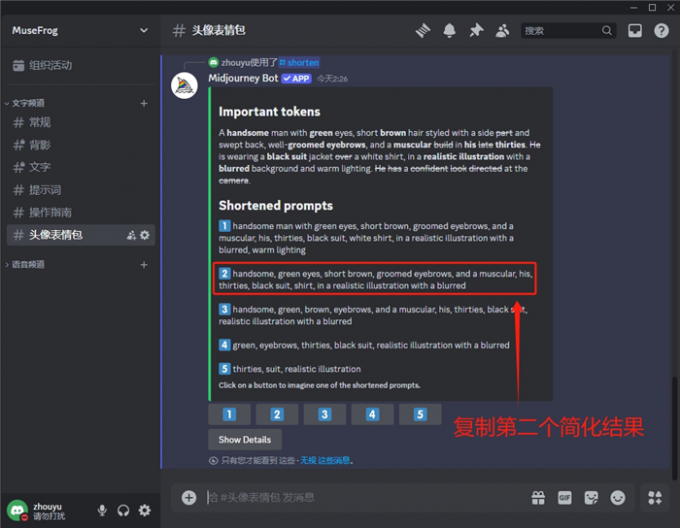The height and width of the screenshot is (528, 680).
Task: Click shortened prompt 1 text
Action: [366, 238]
